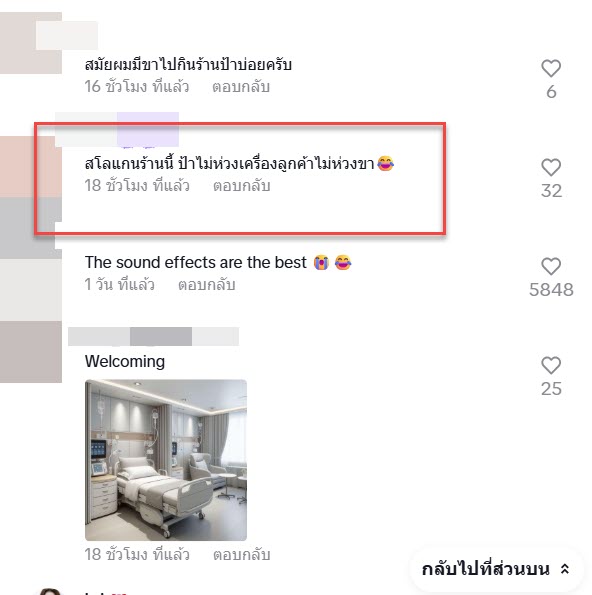
Task: Click ตอบกลับ under the 1 วัน comment
Action: pos(206,285)
